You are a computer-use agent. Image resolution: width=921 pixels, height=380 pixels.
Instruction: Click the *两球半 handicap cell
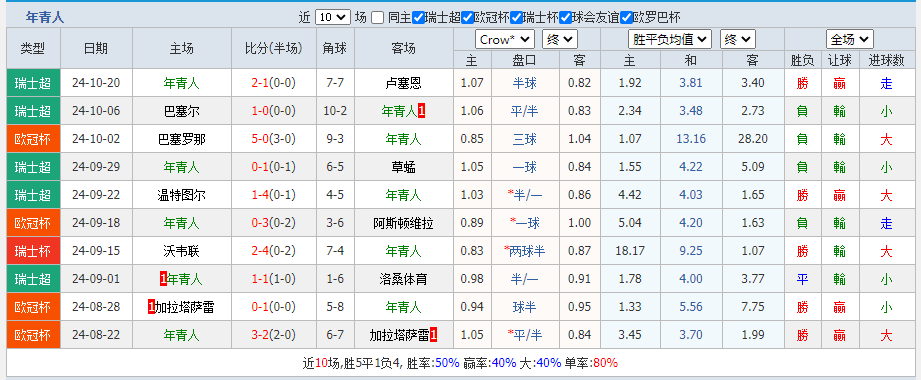(x=525, y=251)
